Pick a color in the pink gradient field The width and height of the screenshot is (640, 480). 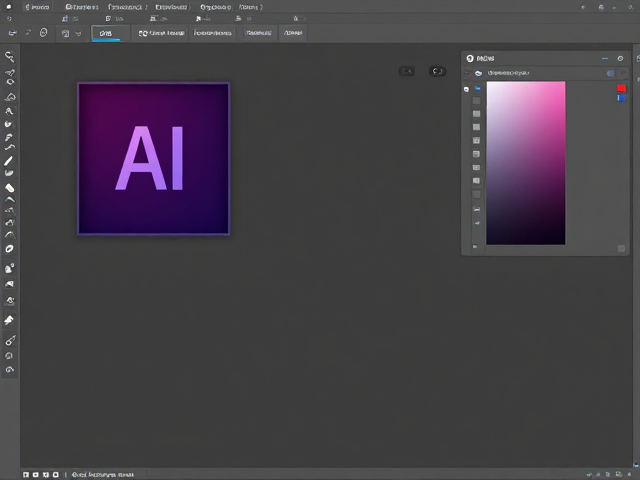click(x=526, y=163)
